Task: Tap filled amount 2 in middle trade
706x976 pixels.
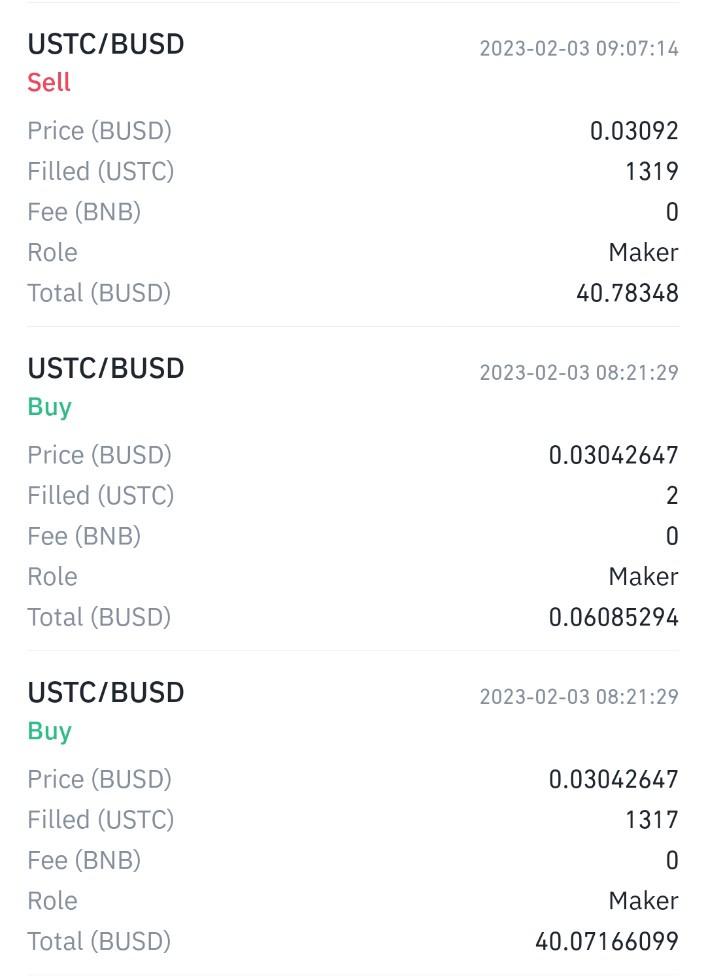Action: pyautogui.click(x=672, y=495)
